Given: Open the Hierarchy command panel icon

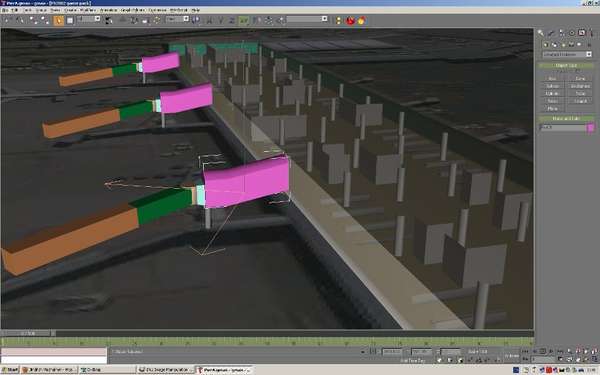Looking at the screenshot, I should [561, 33].
